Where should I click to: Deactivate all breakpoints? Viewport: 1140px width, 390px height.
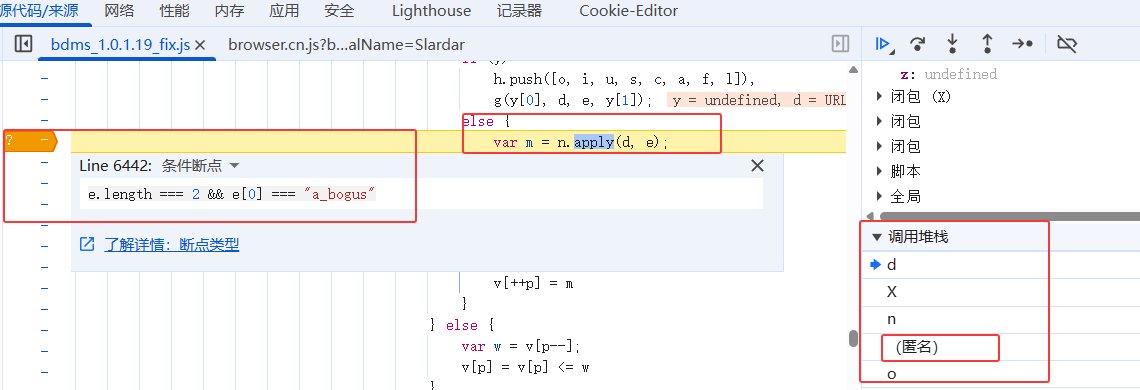point(1067,44)
